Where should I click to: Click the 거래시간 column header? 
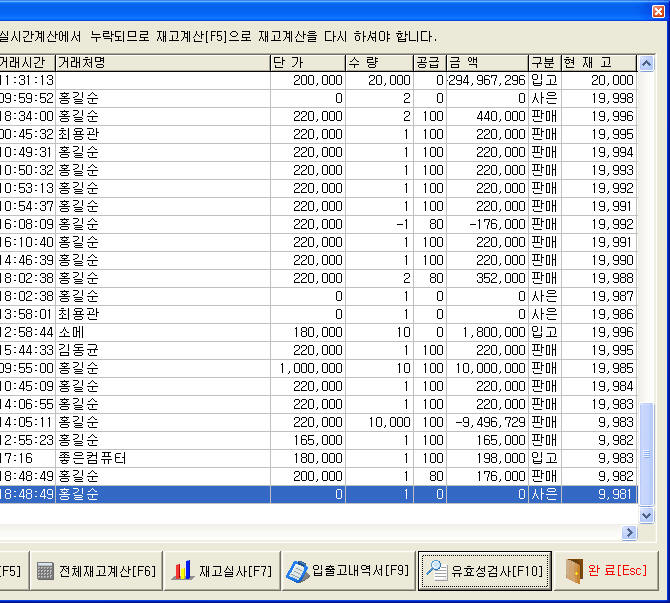pos(27,63)
